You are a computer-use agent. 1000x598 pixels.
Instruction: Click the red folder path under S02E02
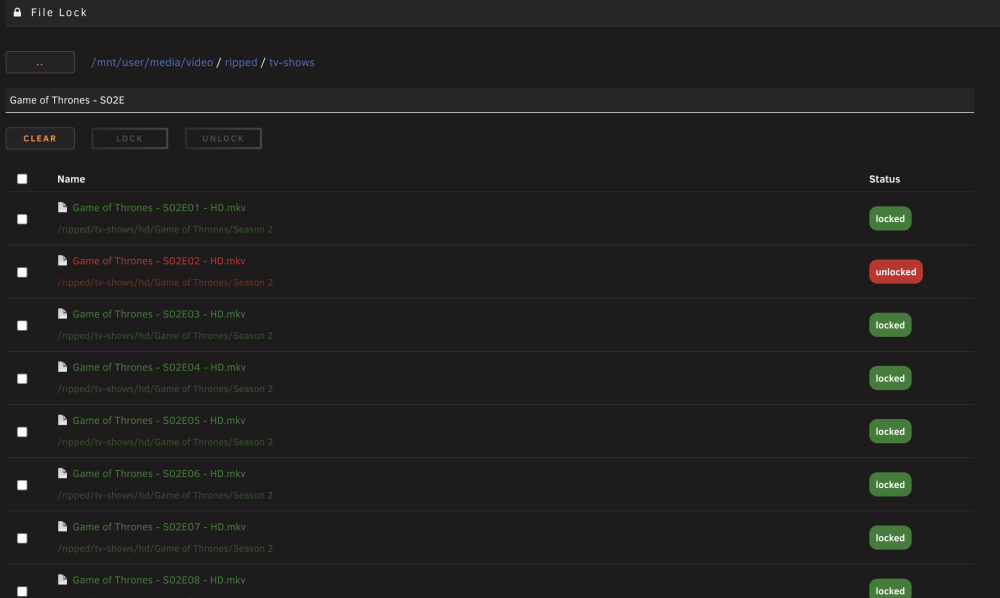(x=165, y=282)
